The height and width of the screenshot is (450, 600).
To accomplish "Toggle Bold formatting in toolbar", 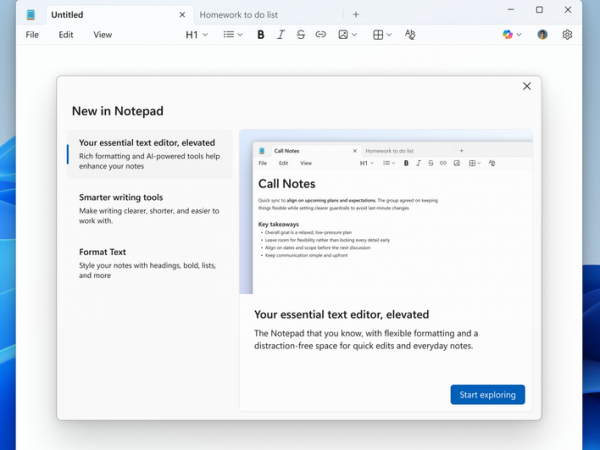I will coord(261,35).
